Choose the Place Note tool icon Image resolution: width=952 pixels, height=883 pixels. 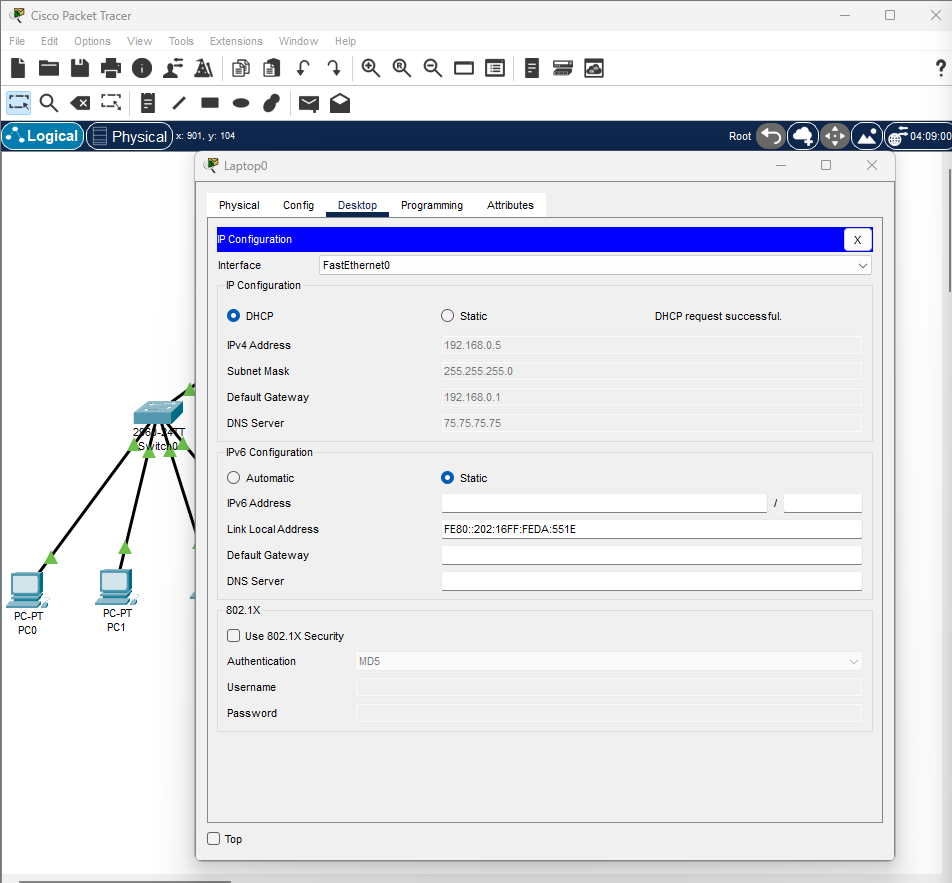point(148,103)
